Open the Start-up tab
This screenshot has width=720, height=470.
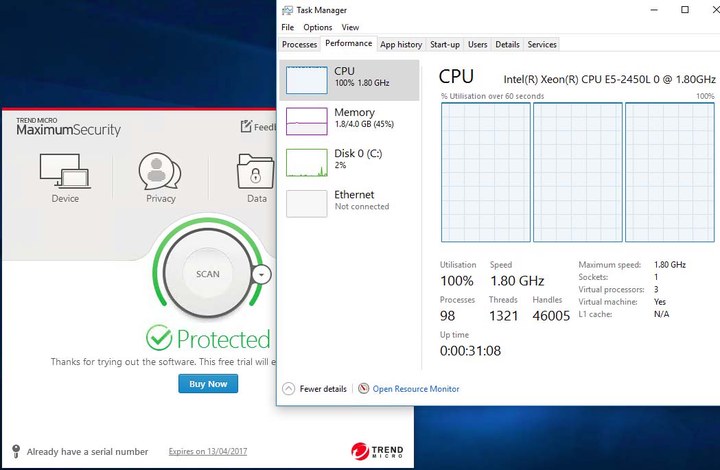pyautogui.click(x=444, y=45)
